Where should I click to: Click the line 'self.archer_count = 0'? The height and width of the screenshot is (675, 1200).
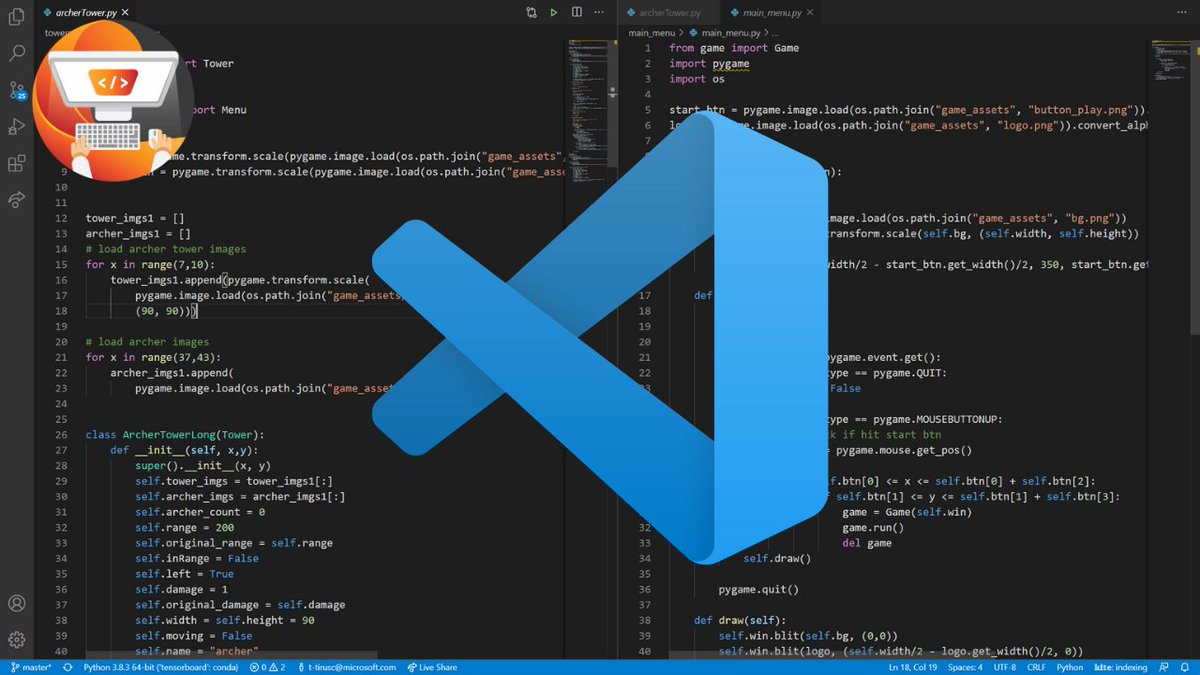(200, 512)
